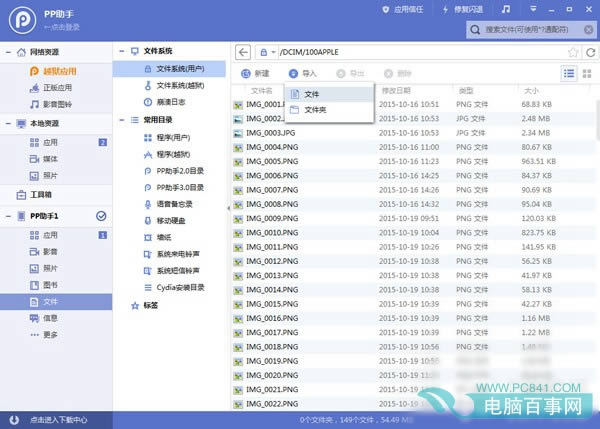
Task: Click the 导出 toolbar button
Action: [350, 73]
